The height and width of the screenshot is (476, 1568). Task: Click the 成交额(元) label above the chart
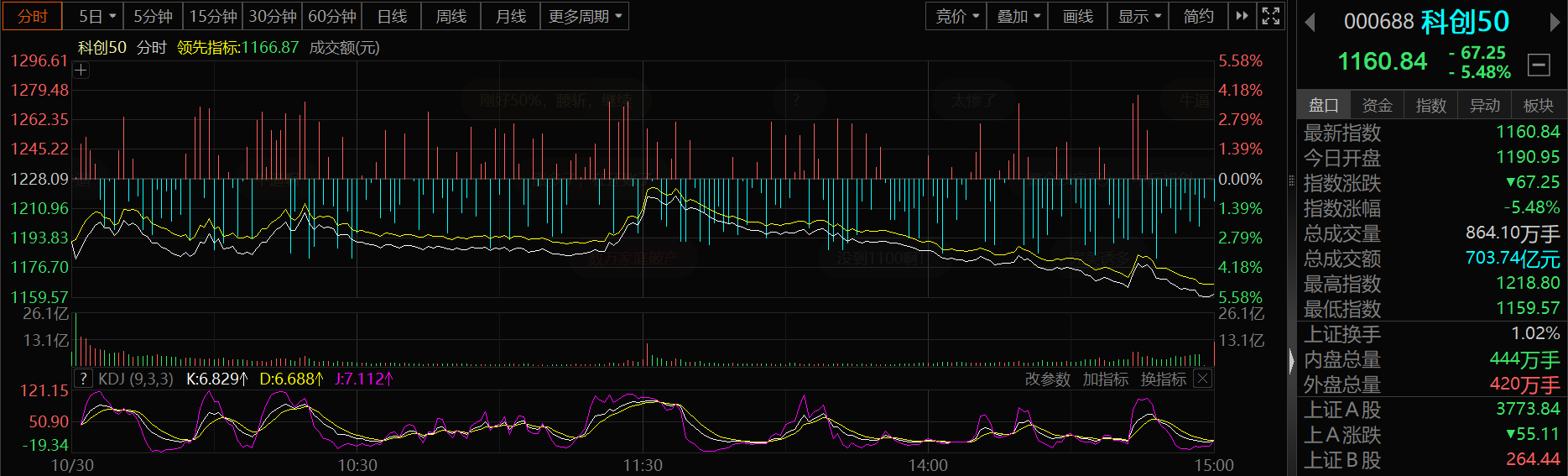click(345, 48)
